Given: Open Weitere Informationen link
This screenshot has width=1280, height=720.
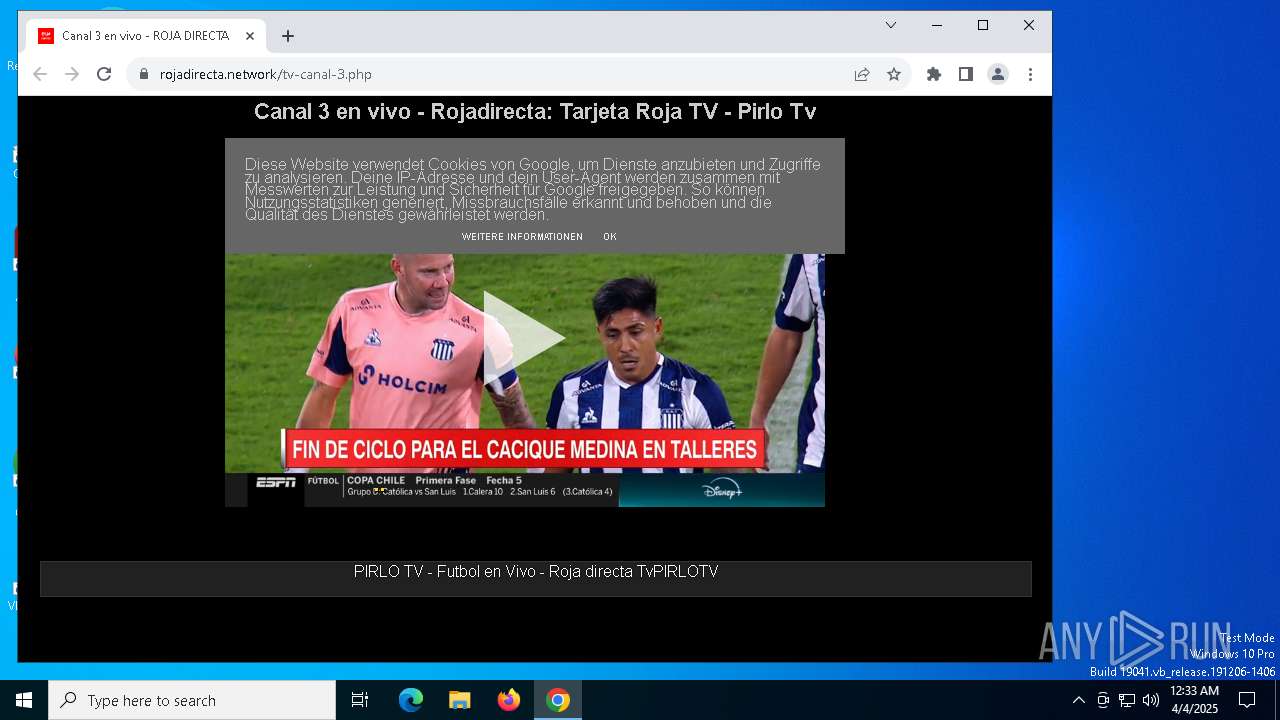Looking at the screenshot, I should pos(522,237).
